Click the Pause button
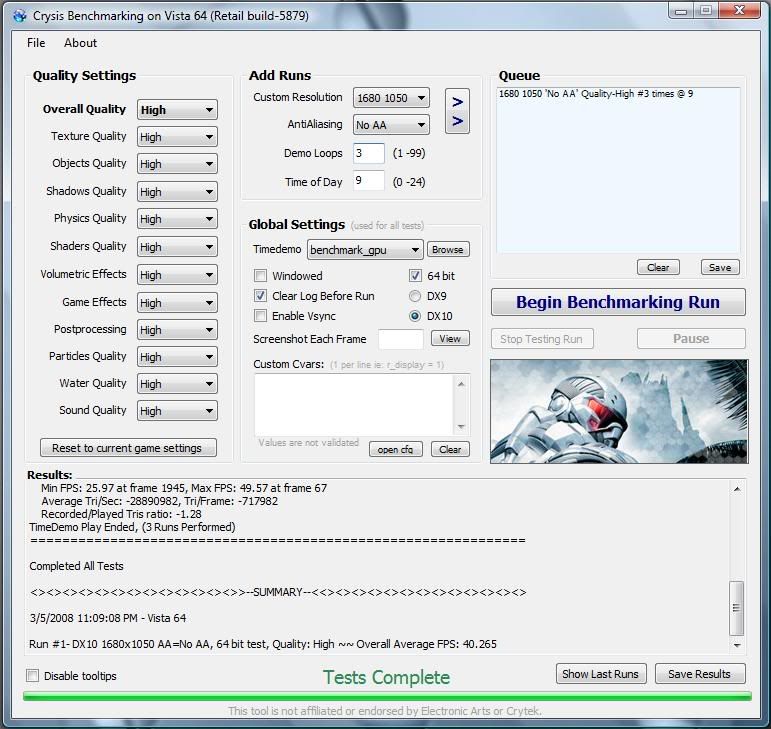The width and height of the screenshot is (771, 729). tap(691, 339)
